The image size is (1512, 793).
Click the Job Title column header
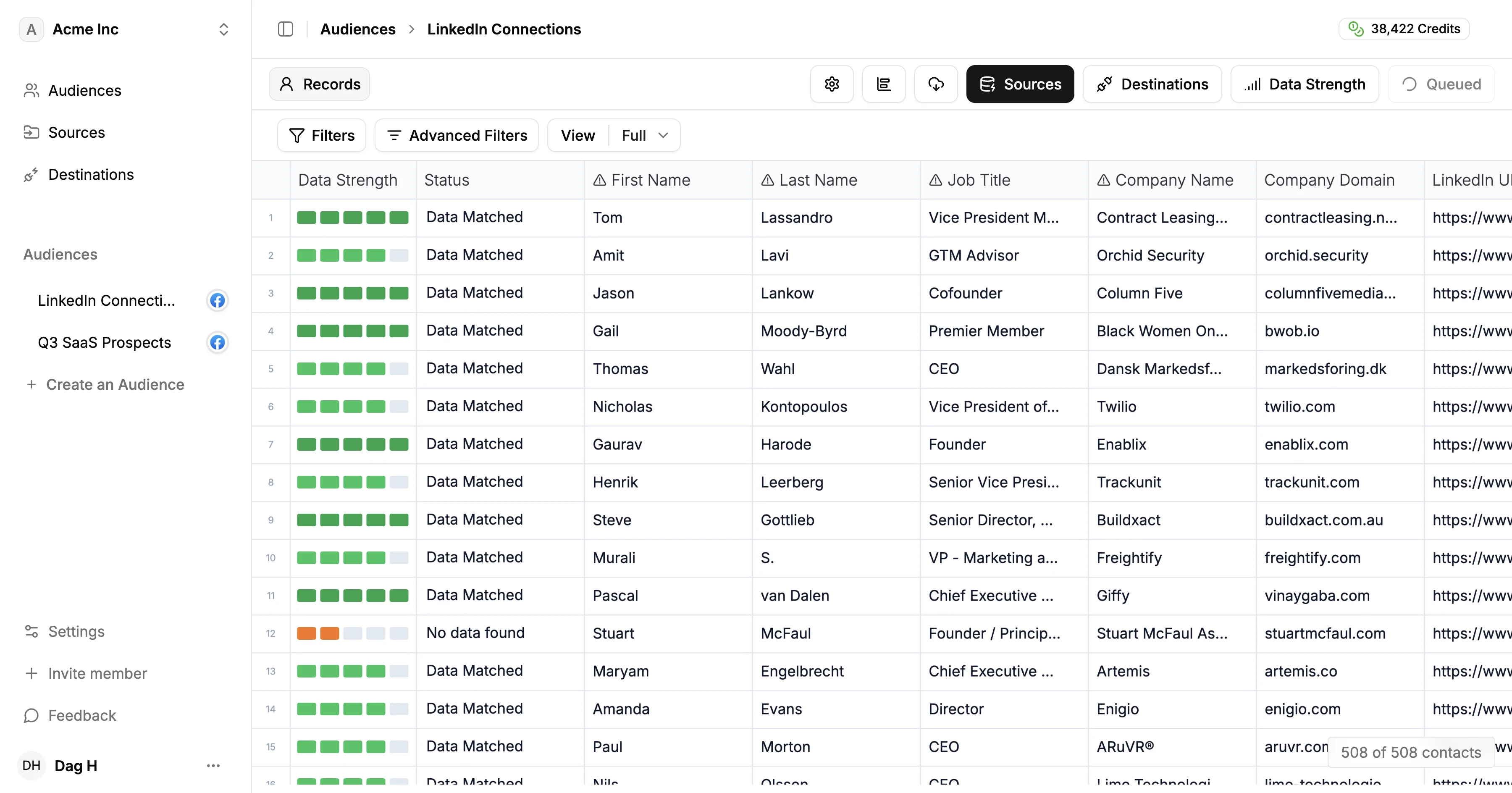[978, 180]
